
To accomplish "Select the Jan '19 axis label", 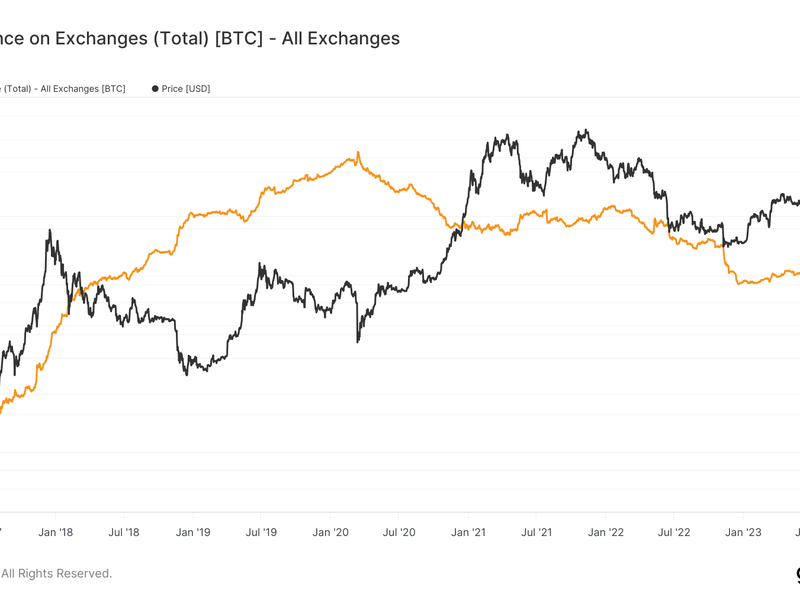I will 193,532.
